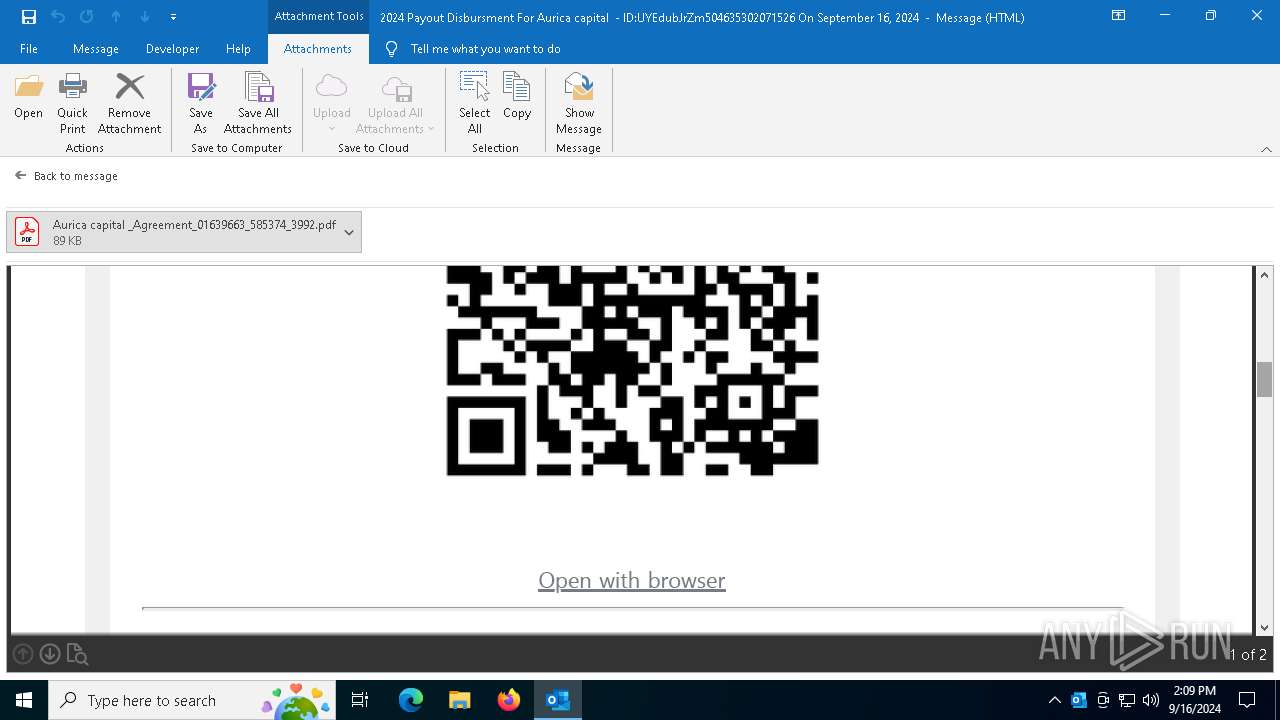Click the Undo arrow in the quick access toolbar
Viewport: 1280px width, 720px height.
click(58, 17)
